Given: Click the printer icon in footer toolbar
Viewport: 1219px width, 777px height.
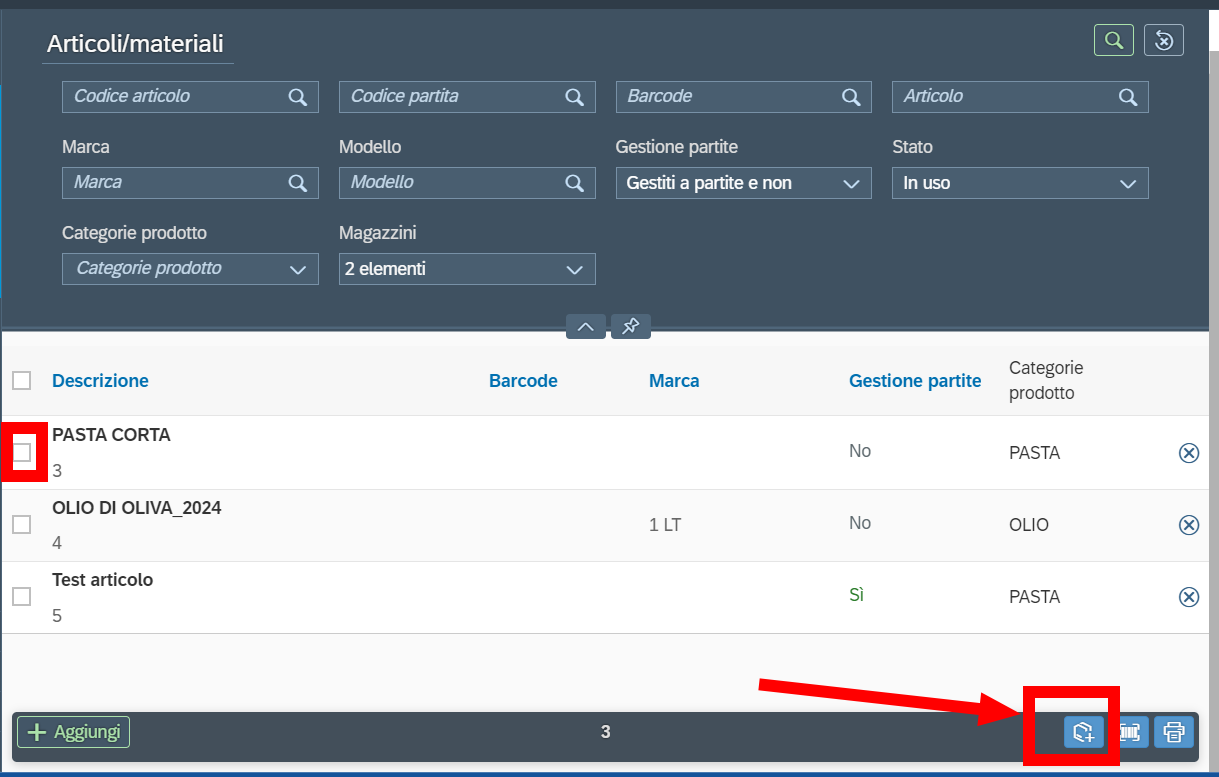Looking at the screenshot, I should [1174, 732].
